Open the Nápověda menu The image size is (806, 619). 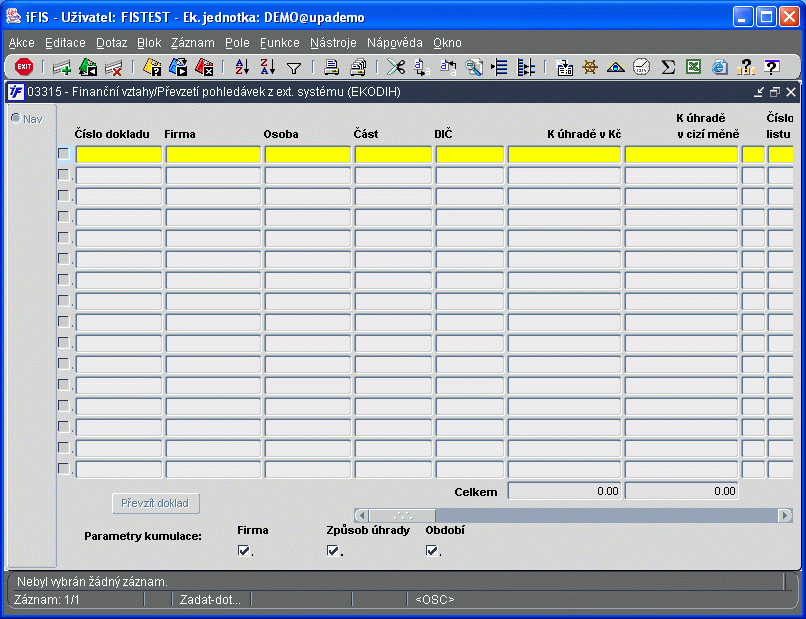coord(395,43)
